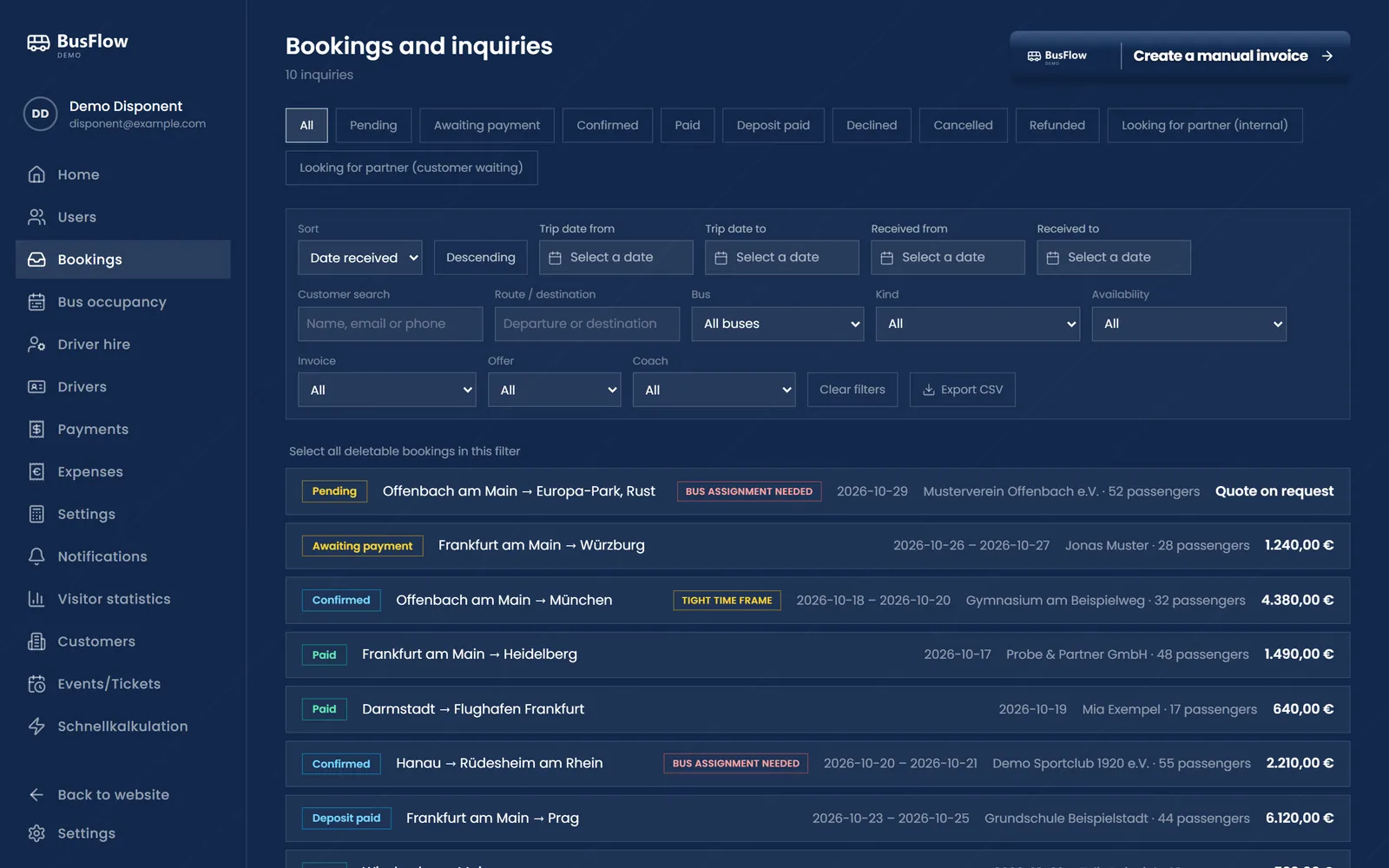This screenshot has width=1389, height=868.
Task: Open Offenbach am Main → München booking
Action: click(818, 601)
